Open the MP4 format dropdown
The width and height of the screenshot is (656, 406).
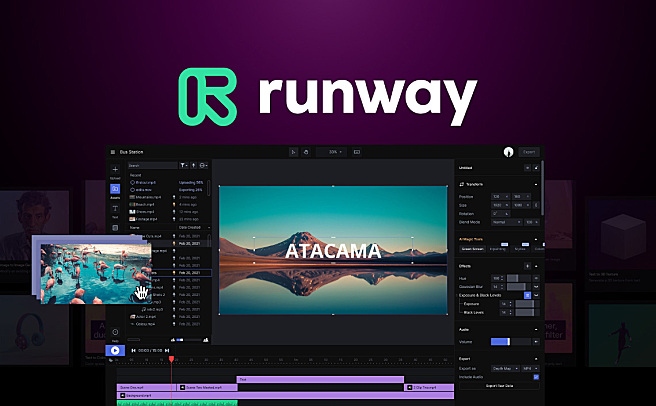pyautogui.click(x=530, y=369)
